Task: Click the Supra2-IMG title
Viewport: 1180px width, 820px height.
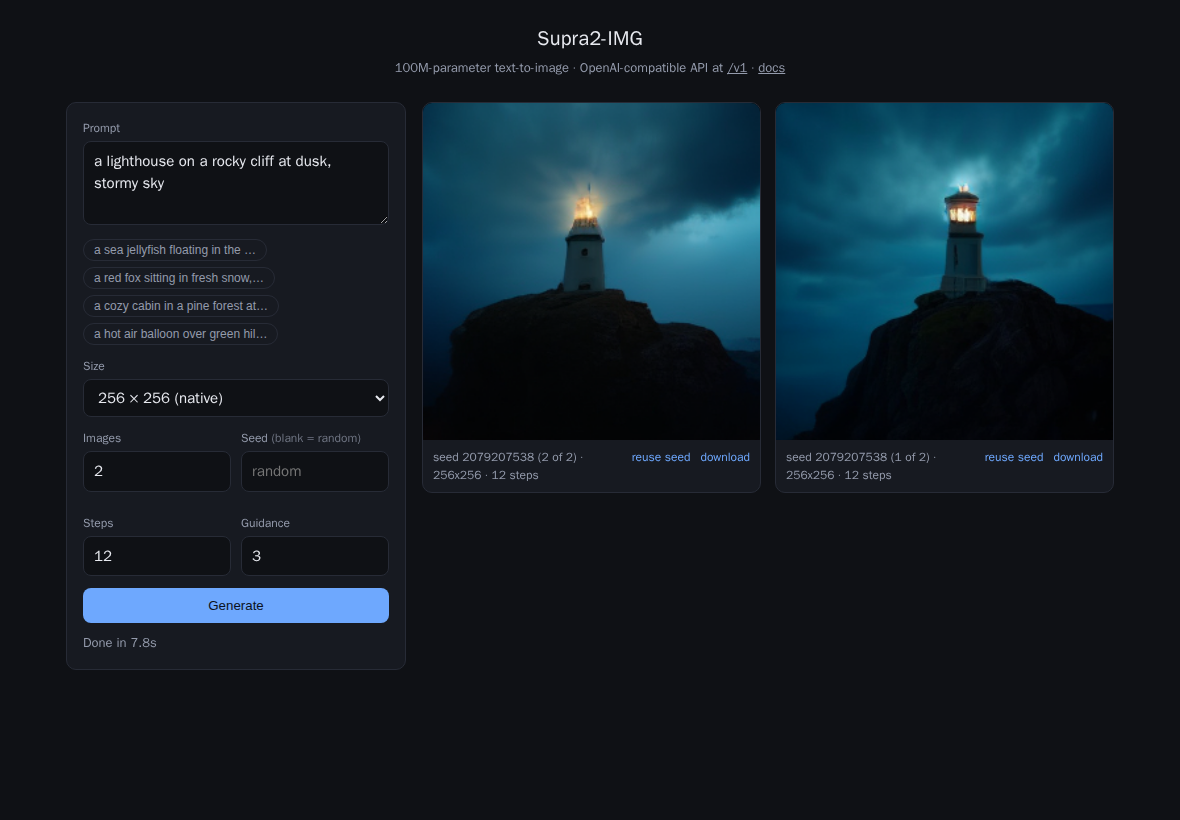Action: click(590, 38)
